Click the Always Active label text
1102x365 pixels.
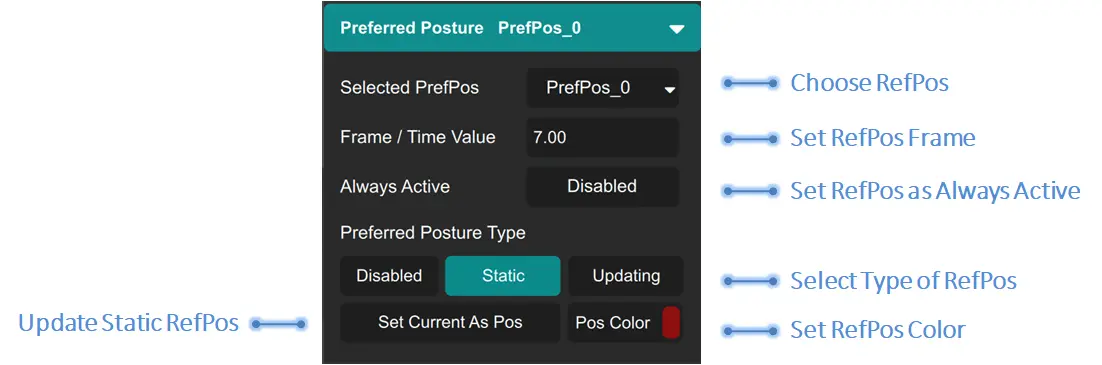[395, 187]
